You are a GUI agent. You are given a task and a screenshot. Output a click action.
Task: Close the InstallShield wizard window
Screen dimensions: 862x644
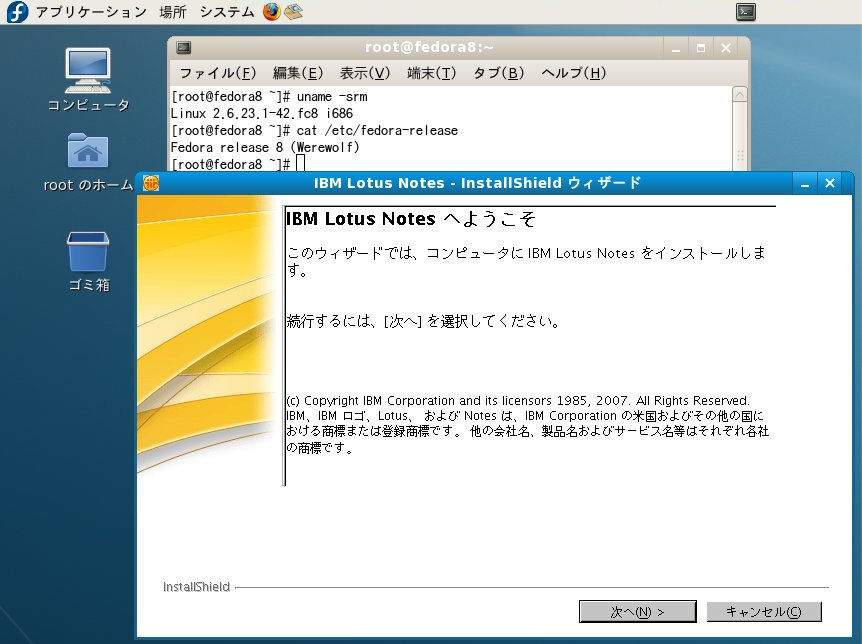click(830, 183)
